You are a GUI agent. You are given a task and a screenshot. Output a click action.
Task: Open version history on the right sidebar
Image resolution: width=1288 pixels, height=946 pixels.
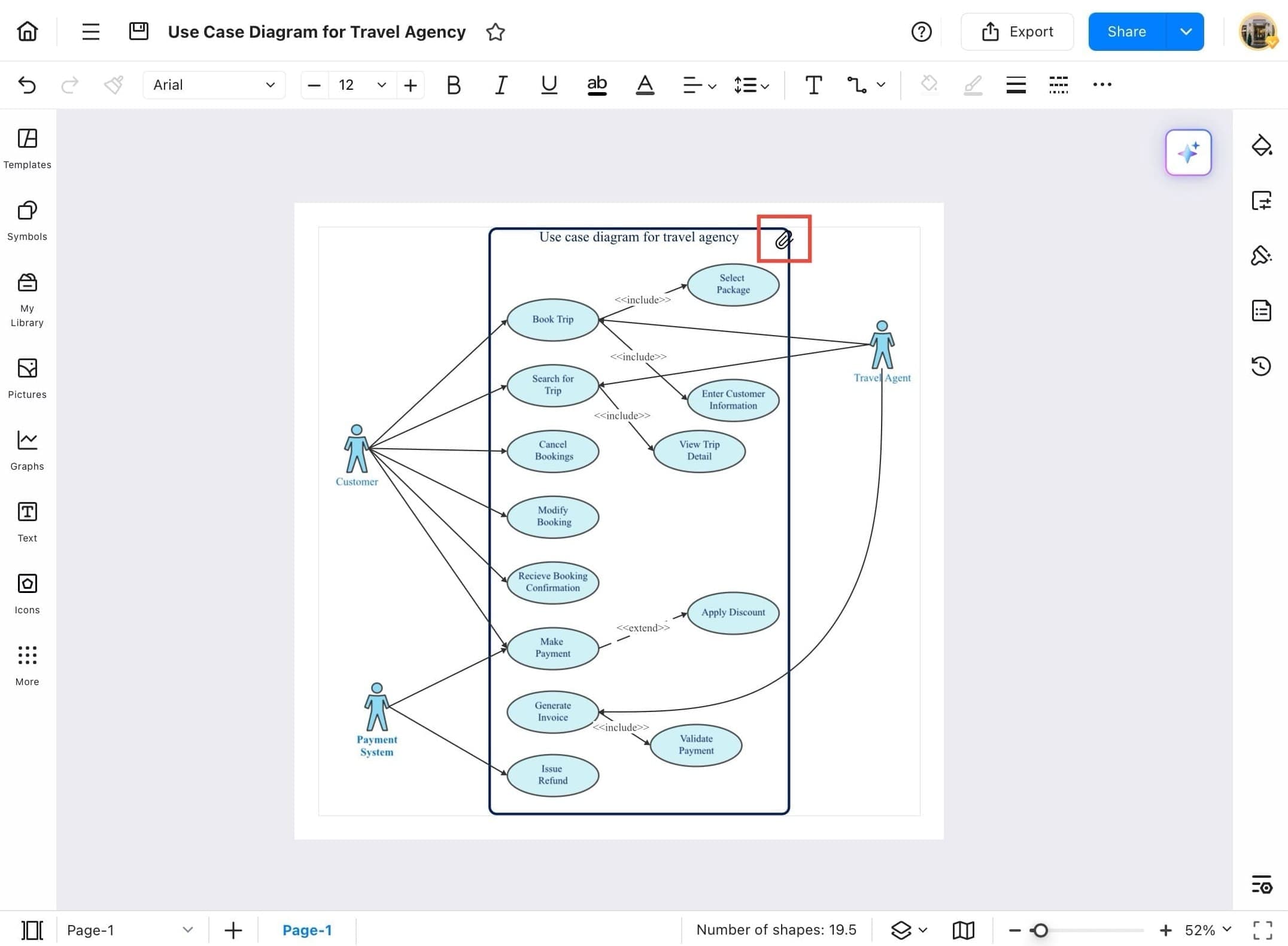click(1262, 366)
